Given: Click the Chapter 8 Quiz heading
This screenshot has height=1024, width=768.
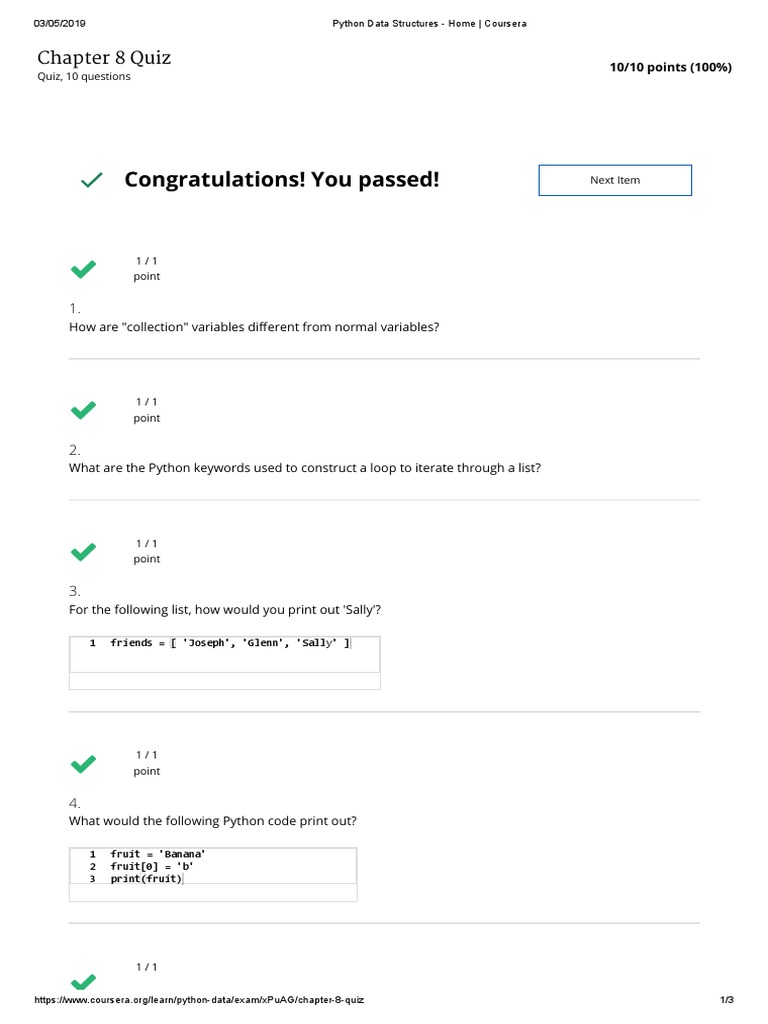Looking at the screenshot, I should tap(104, 58).
